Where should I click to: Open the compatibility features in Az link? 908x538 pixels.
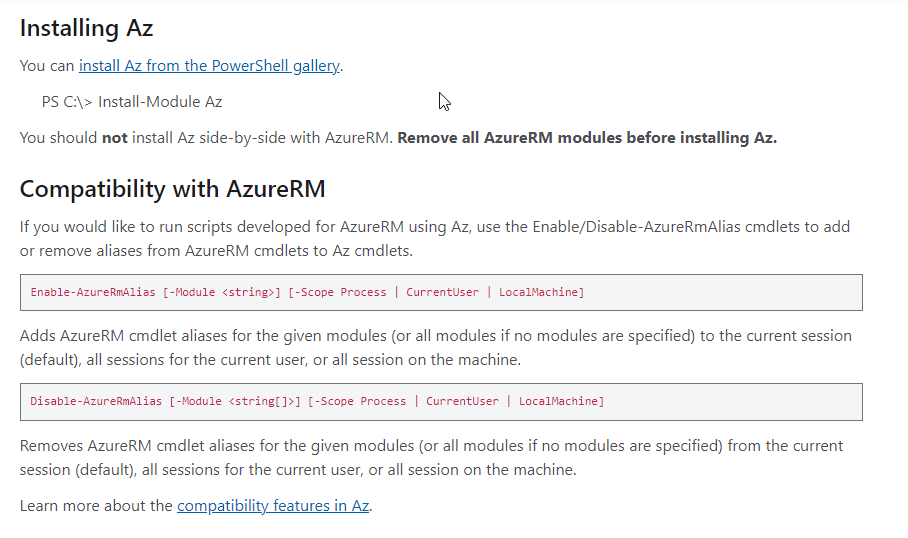[x=273, y=506]
